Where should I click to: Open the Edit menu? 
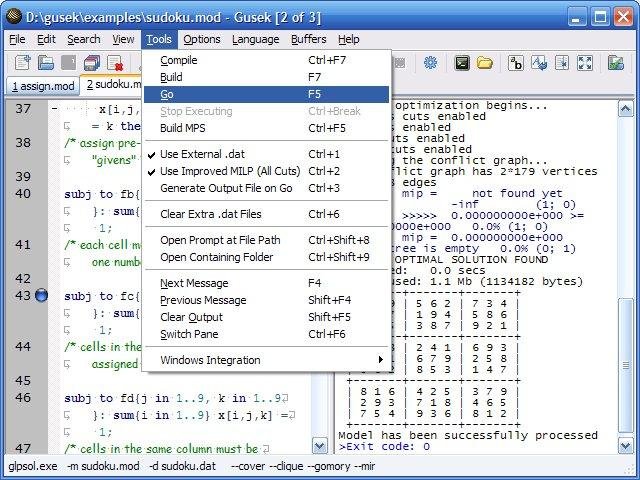(46, 39)
